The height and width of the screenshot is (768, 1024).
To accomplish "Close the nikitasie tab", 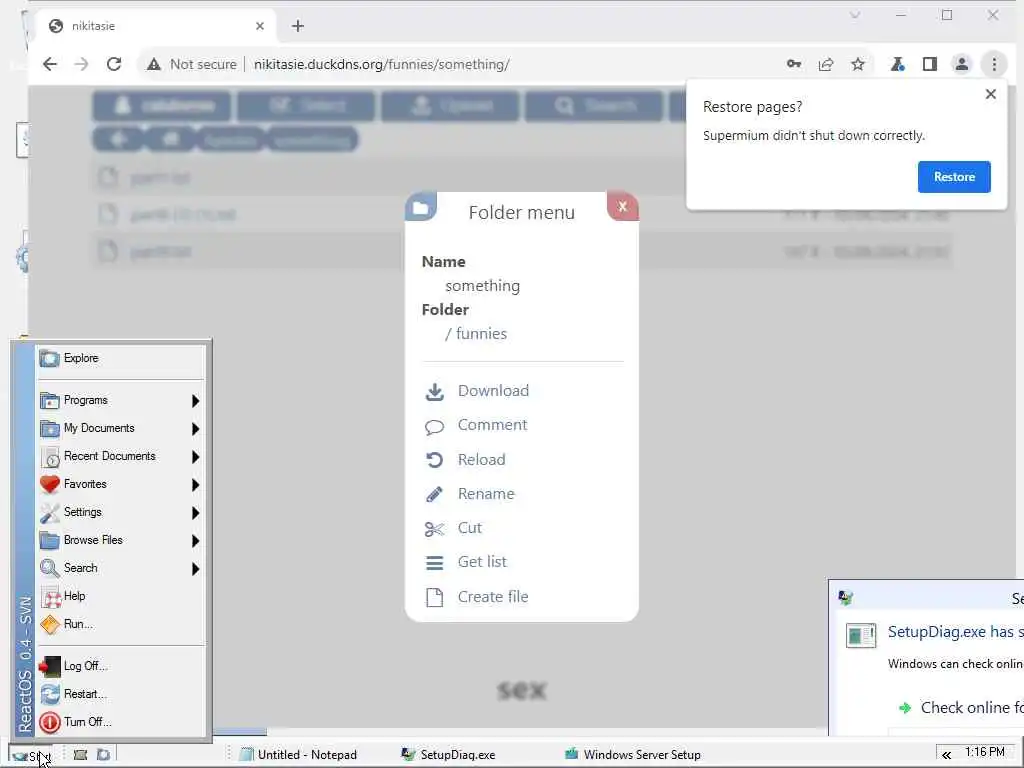I will pyautogui.click(x=260, y=26).
